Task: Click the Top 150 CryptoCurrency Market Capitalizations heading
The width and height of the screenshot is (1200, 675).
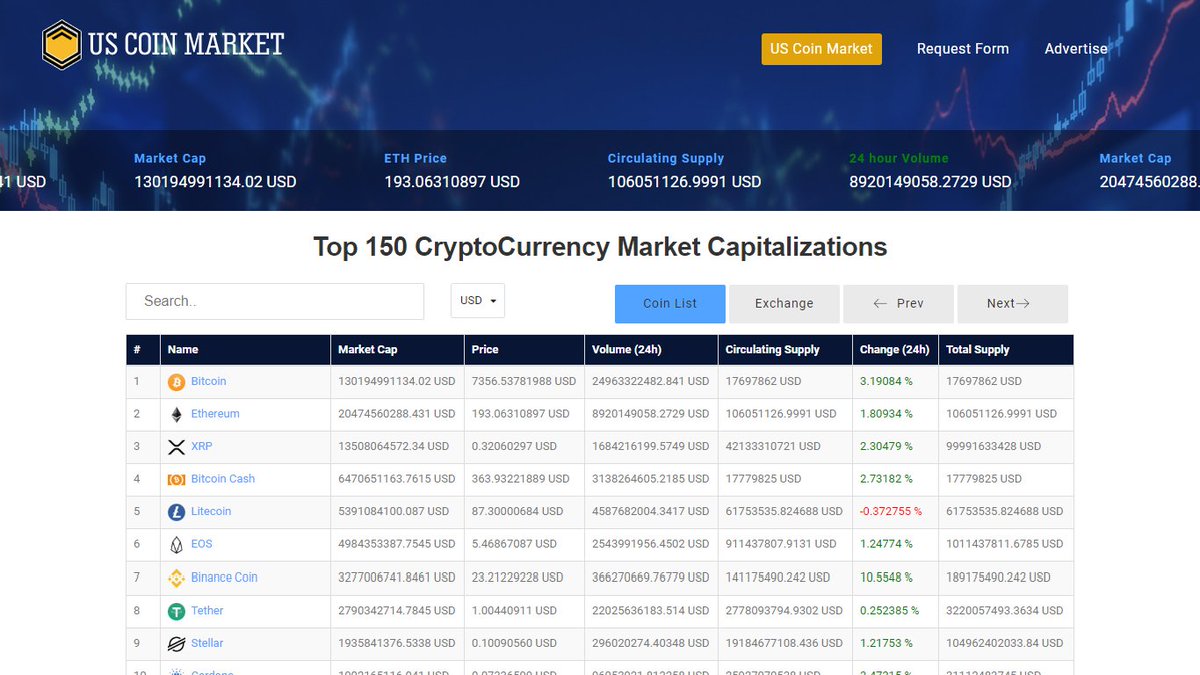Action: coord(600,246)
